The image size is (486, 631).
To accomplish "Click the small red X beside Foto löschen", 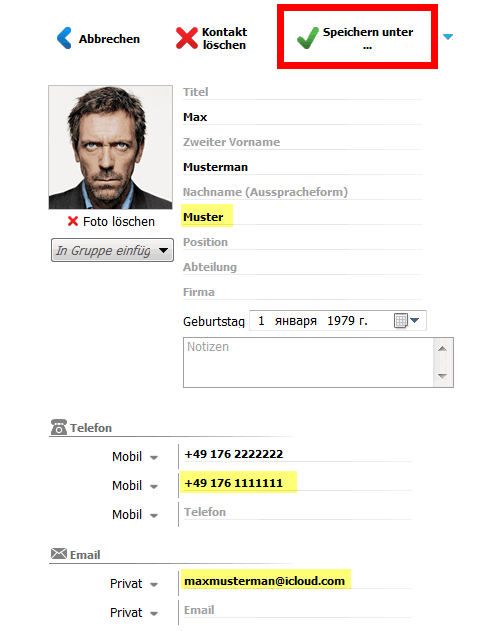I will point(73,221).
